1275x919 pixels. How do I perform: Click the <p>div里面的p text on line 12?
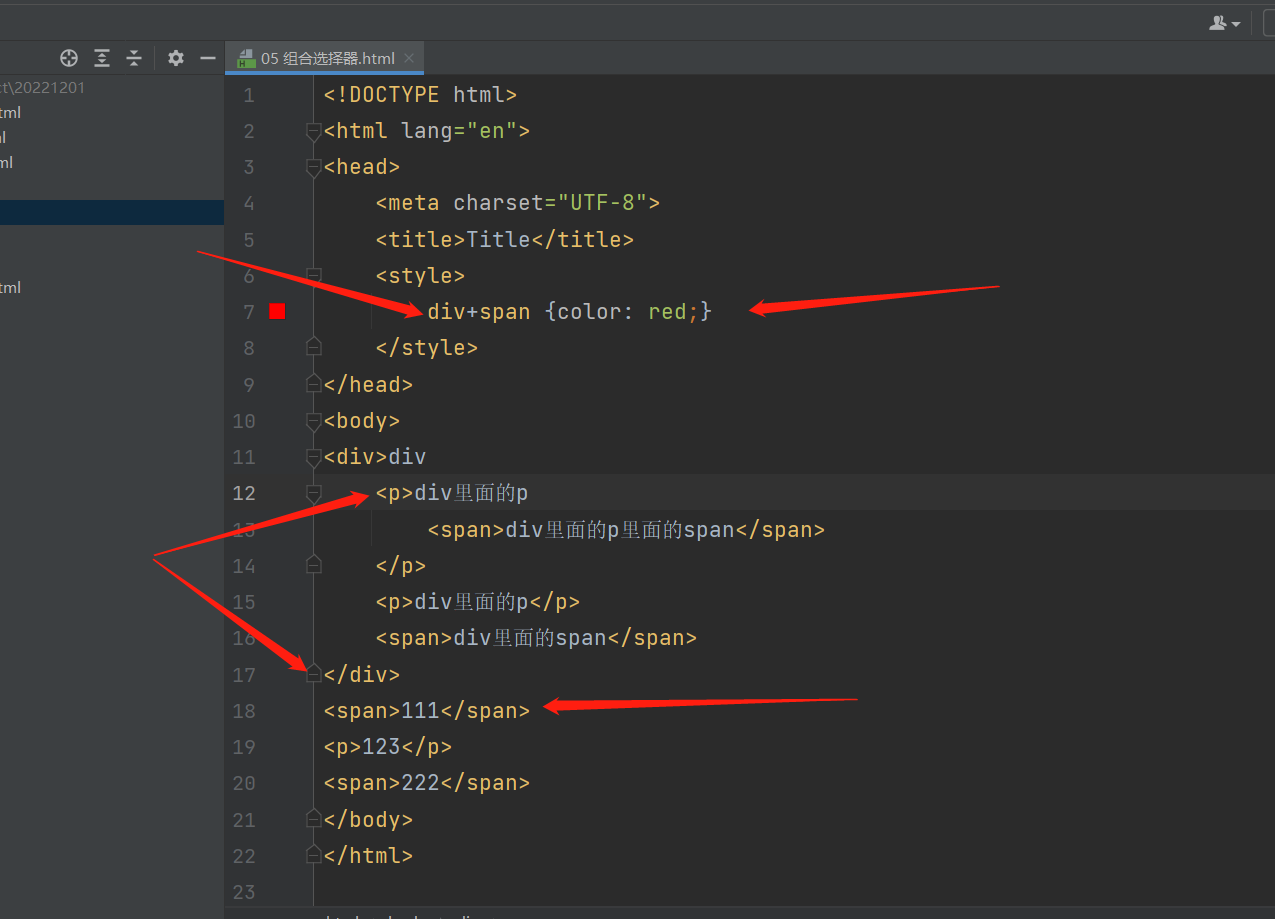tap(452, 493)
